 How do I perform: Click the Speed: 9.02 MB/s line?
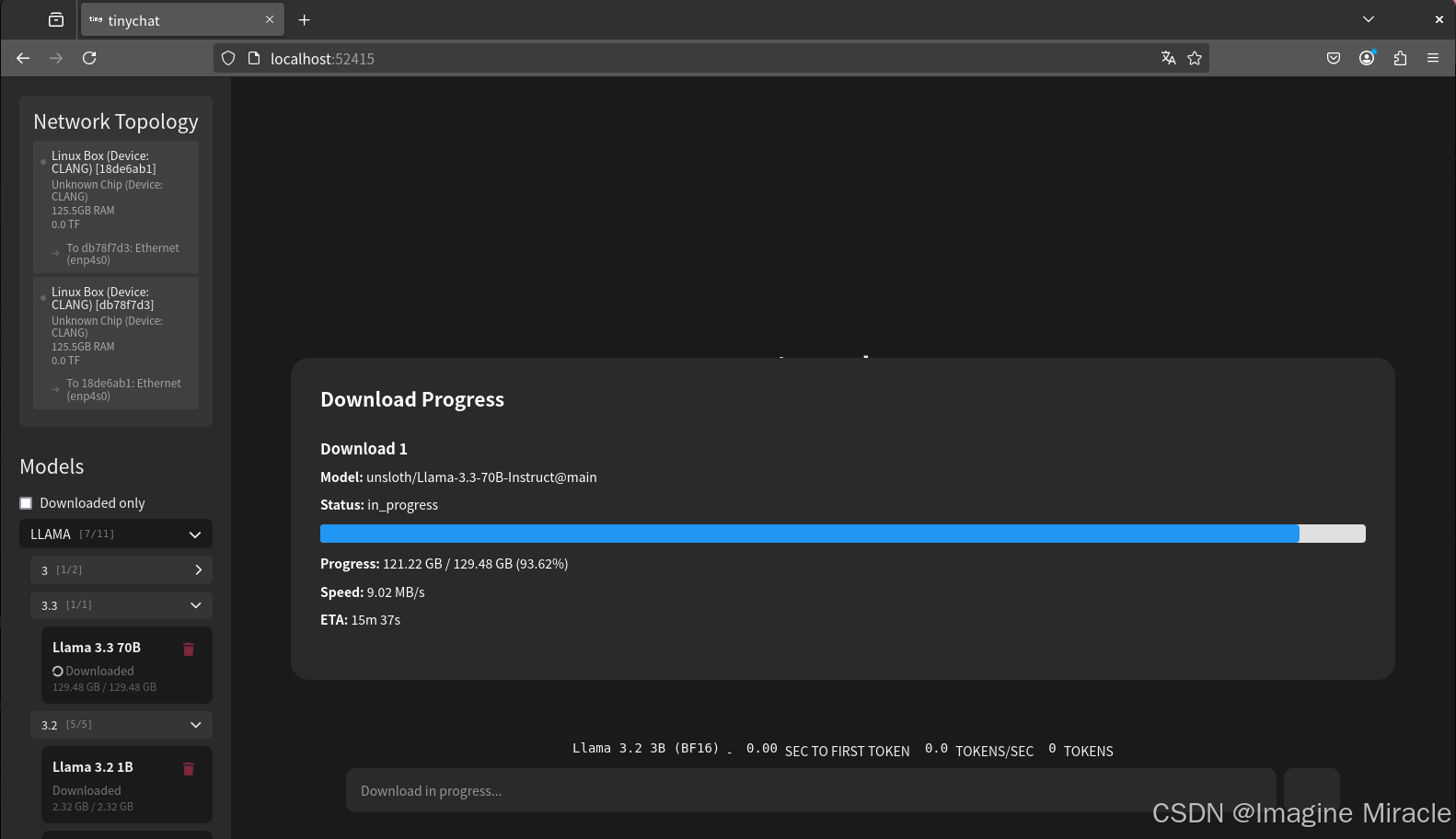tap(373, 592)
